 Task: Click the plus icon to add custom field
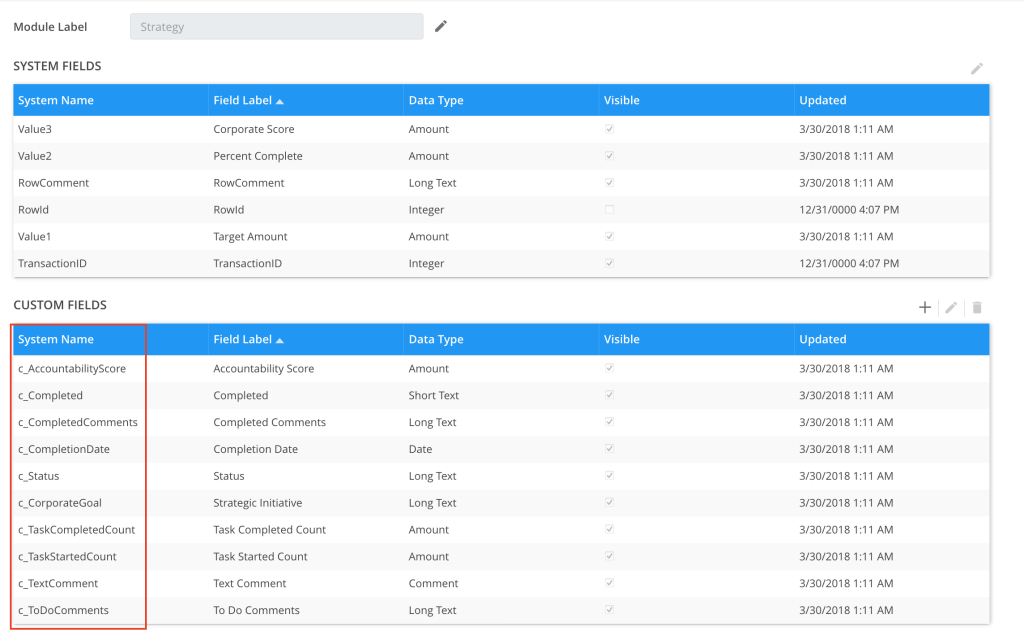click(925, 308)
